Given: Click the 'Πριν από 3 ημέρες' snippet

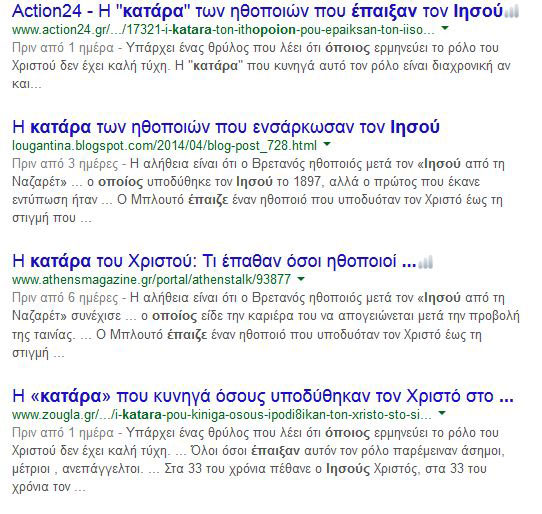Looking at the screenshot, I should pos(65,163).
